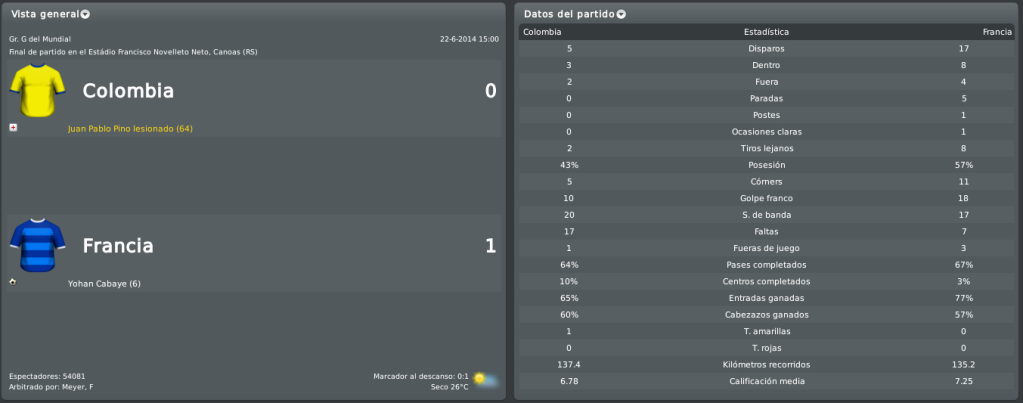Click the yellow Colombia jersey icon

coord(37,90)
